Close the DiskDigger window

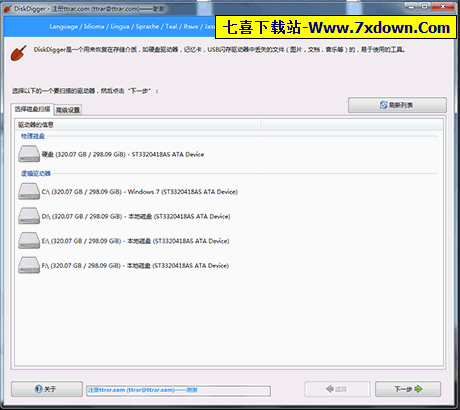[443, 7]
